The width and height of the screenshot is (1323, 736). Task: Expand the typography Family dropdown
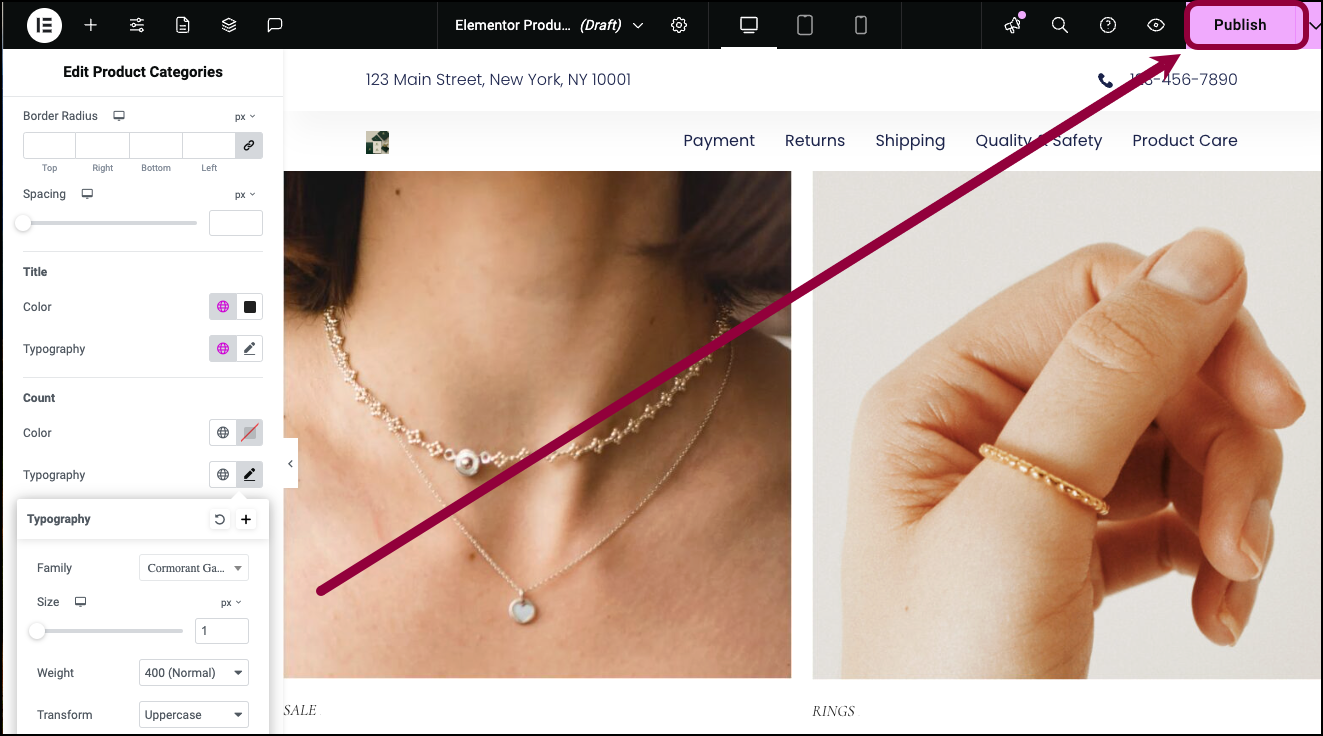[194, 568]
